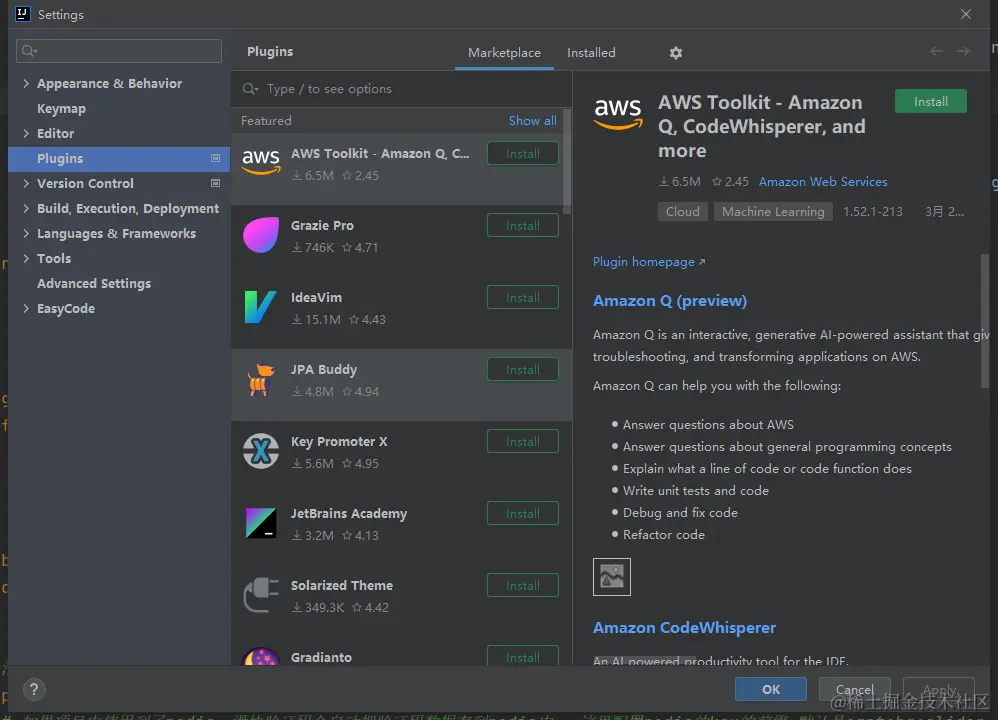Open the Amazon Web Services vendor link
The height and width of the screenshot is (720, 998).
pos(822,181)
